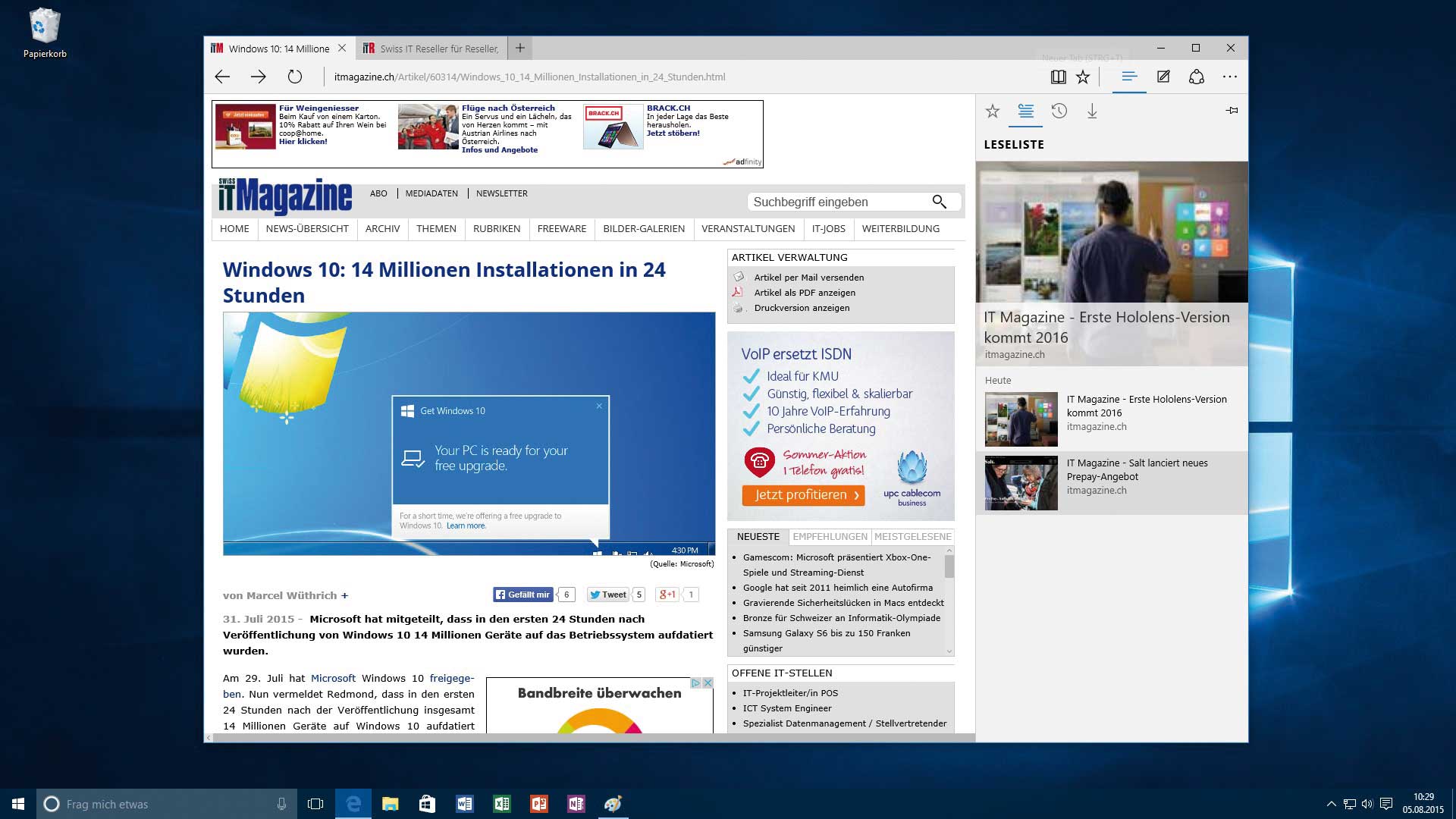
Task: Click the NEUESTE list scrollbar down arrow
Action: coord(949,651)
